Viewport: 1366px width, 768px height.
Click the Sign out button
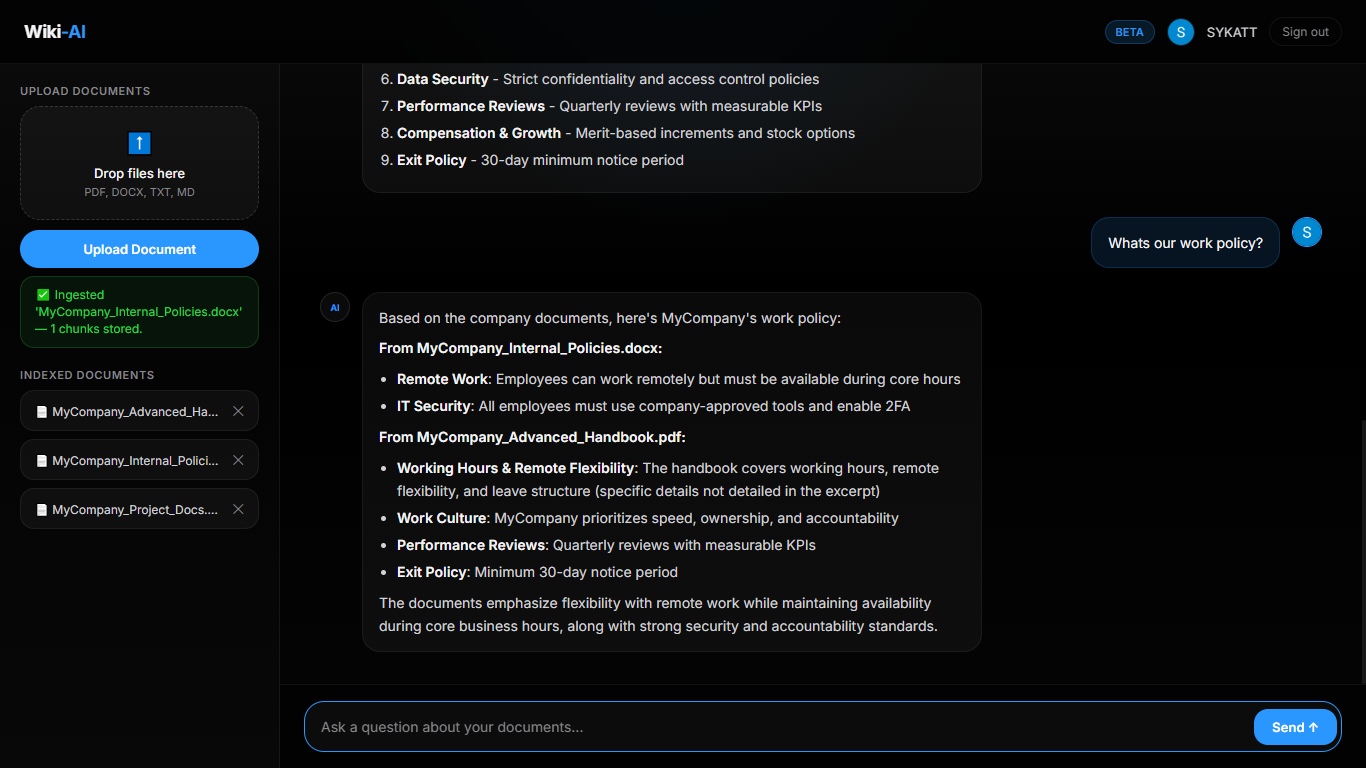pyautogui.click(x=1305, y=31)
